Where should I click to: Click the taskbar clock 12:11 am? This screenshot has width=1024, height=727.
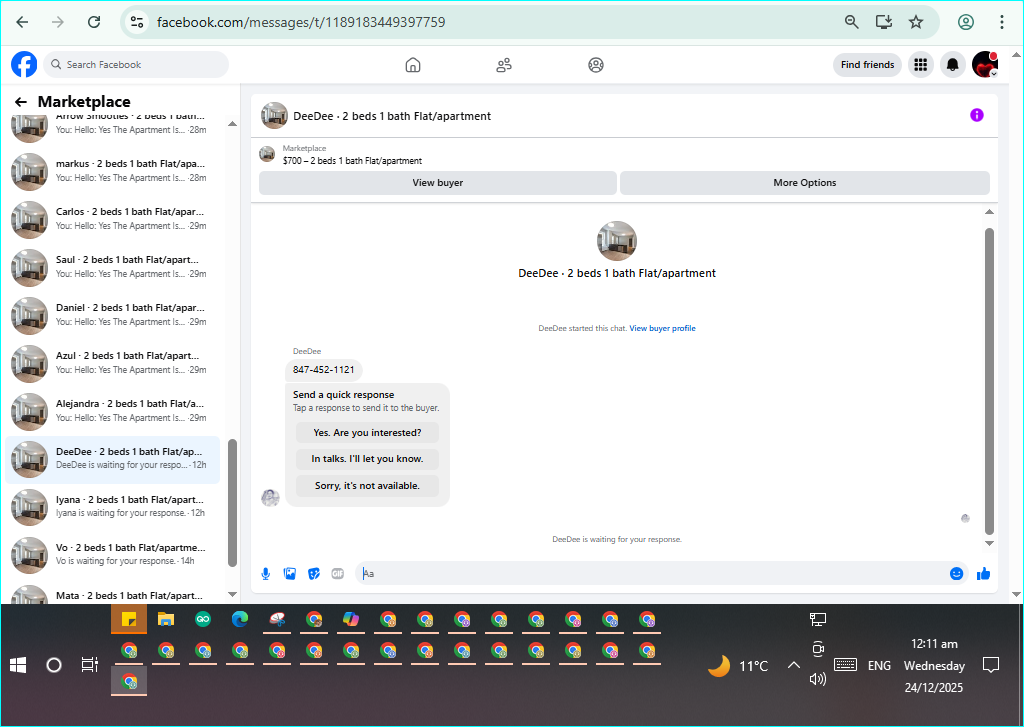click(x=934, y=644)
